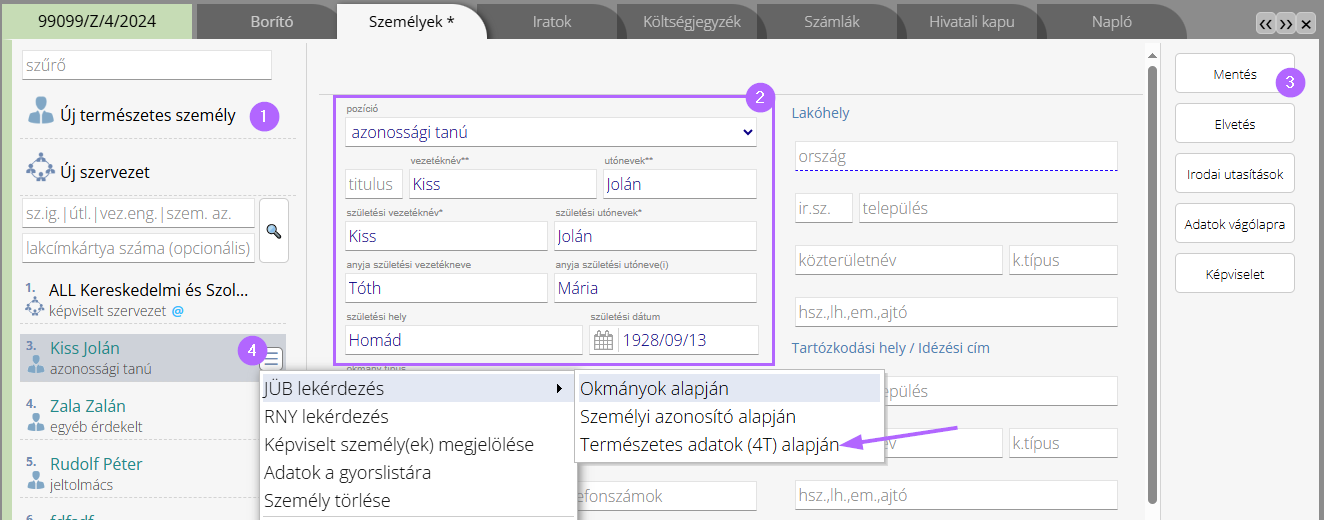1324x520 pixels.
Task: Click the new organization icon
Action: 41,168
